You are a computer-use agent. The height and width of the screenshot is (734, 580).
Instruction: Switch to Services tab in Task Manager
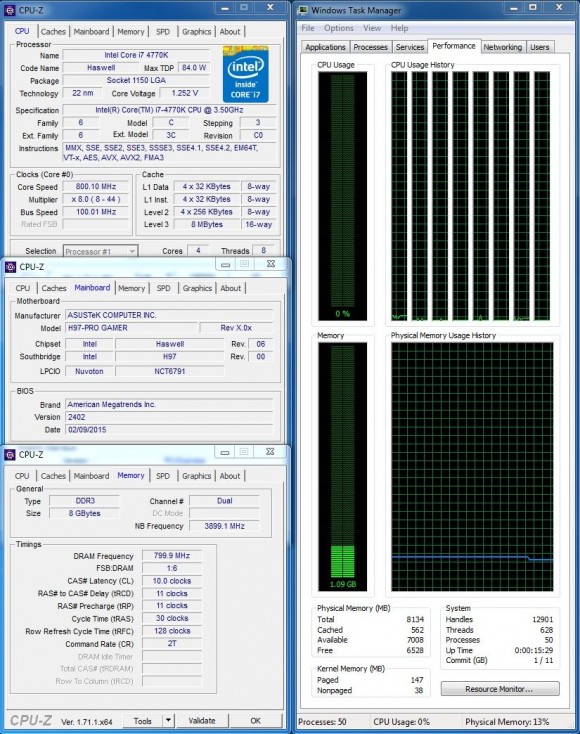[x=410, y=47]
